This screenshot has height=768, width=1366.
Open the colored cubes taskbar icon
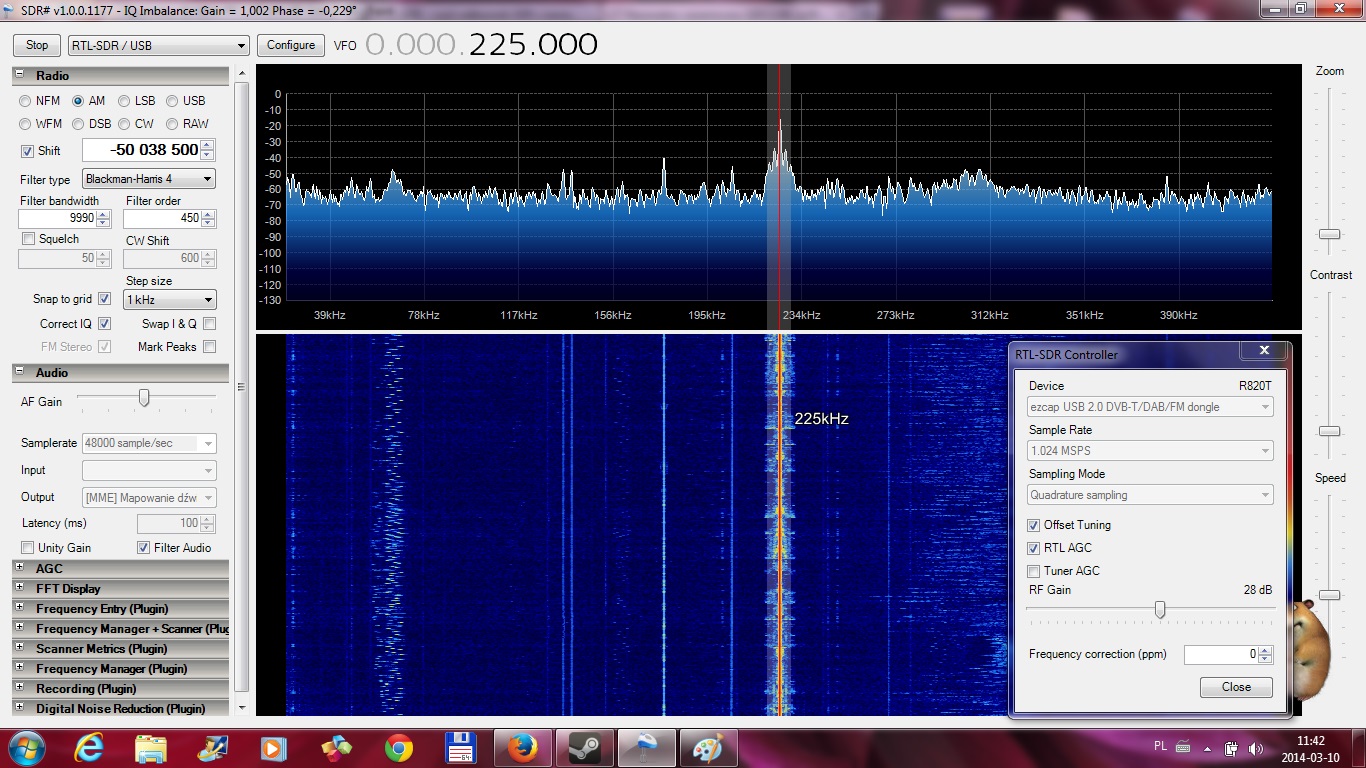[336, 747]
